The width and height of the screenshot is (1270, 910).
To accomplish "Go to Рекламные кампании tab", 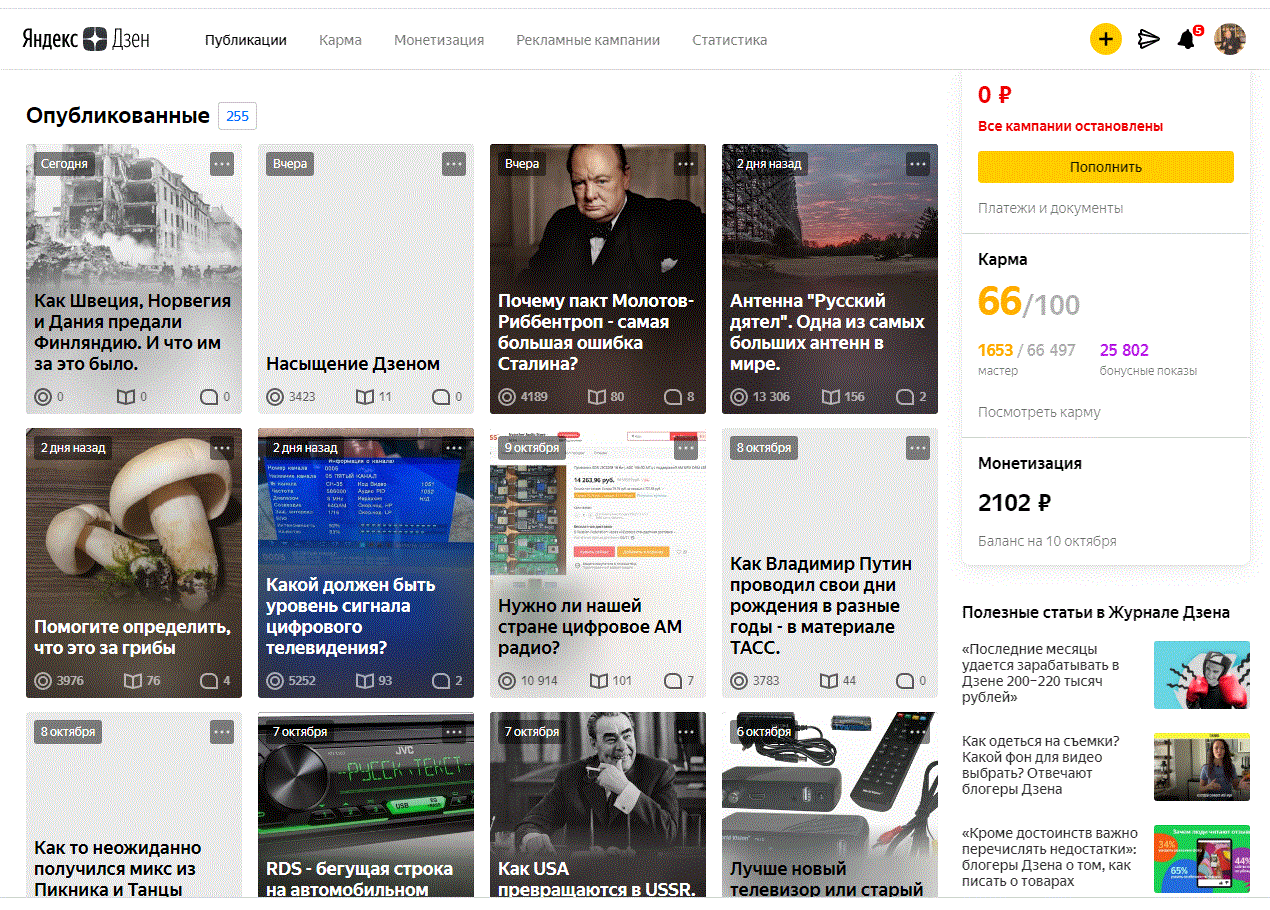I will pos(588,40).
